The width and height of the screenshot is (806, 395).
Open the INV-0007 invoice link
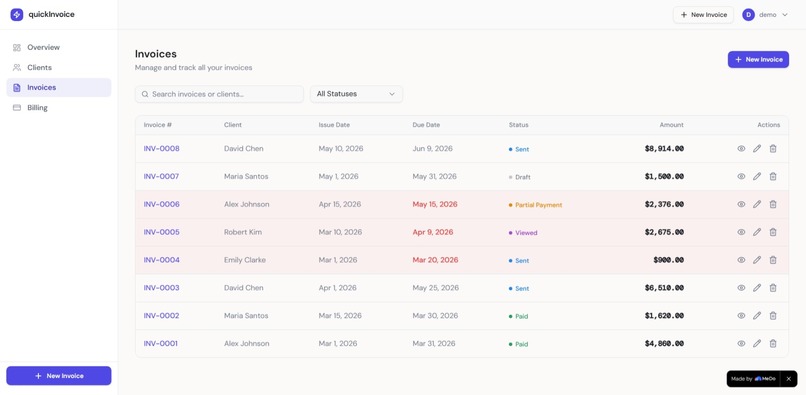click(x=161, y=176)
